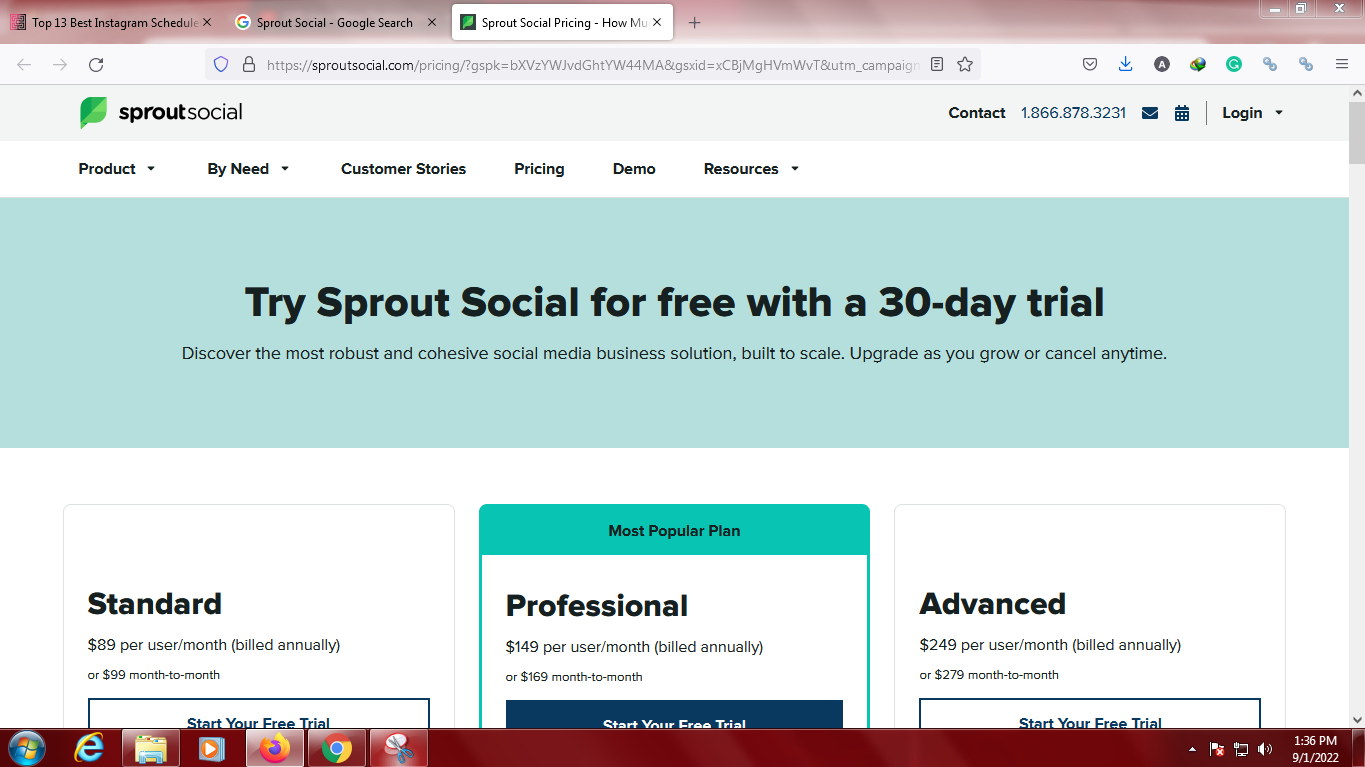Show hidden system tray icons arrow

point(1192,749)
